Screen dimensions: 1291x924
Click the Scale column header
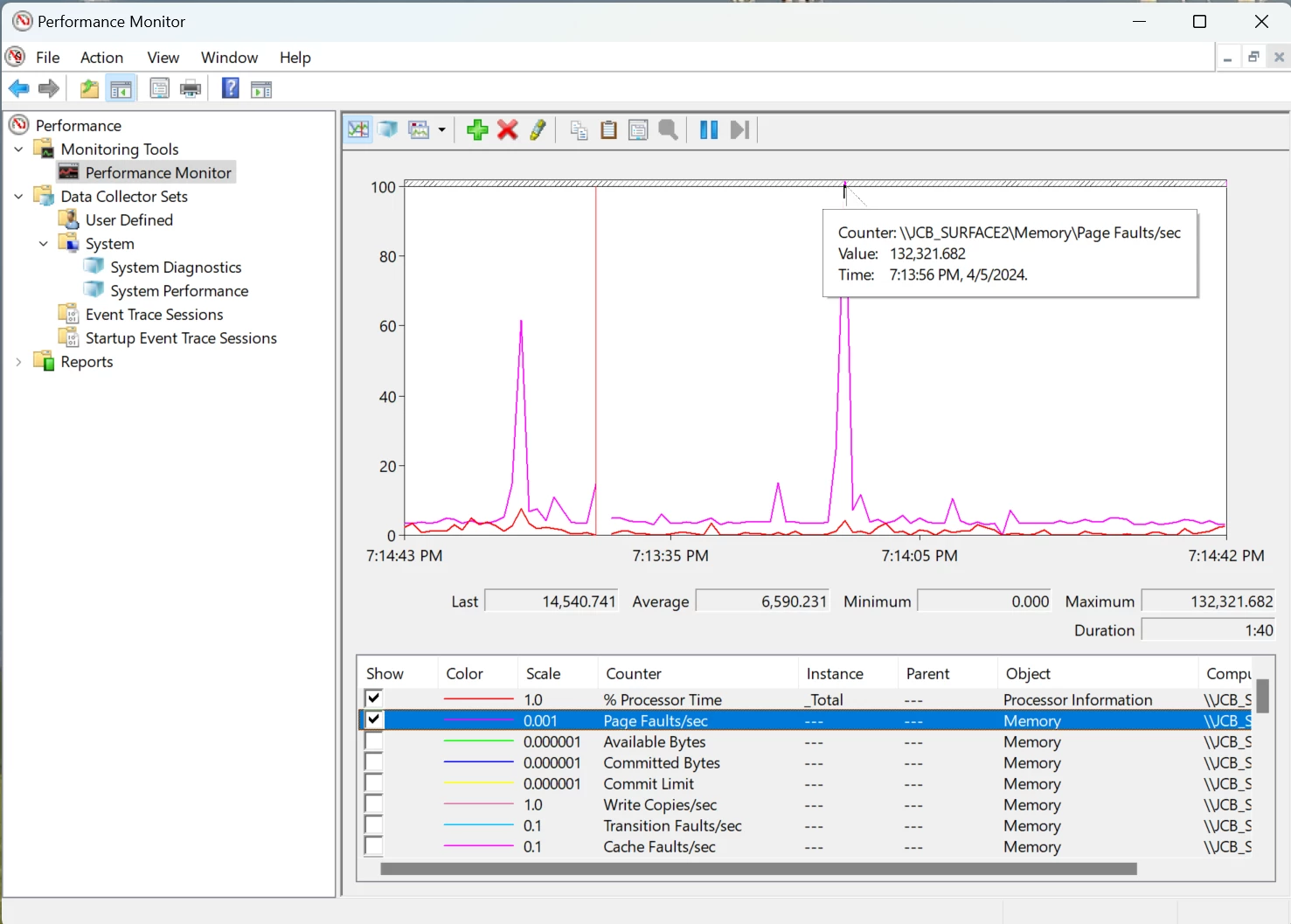[558, 674]
